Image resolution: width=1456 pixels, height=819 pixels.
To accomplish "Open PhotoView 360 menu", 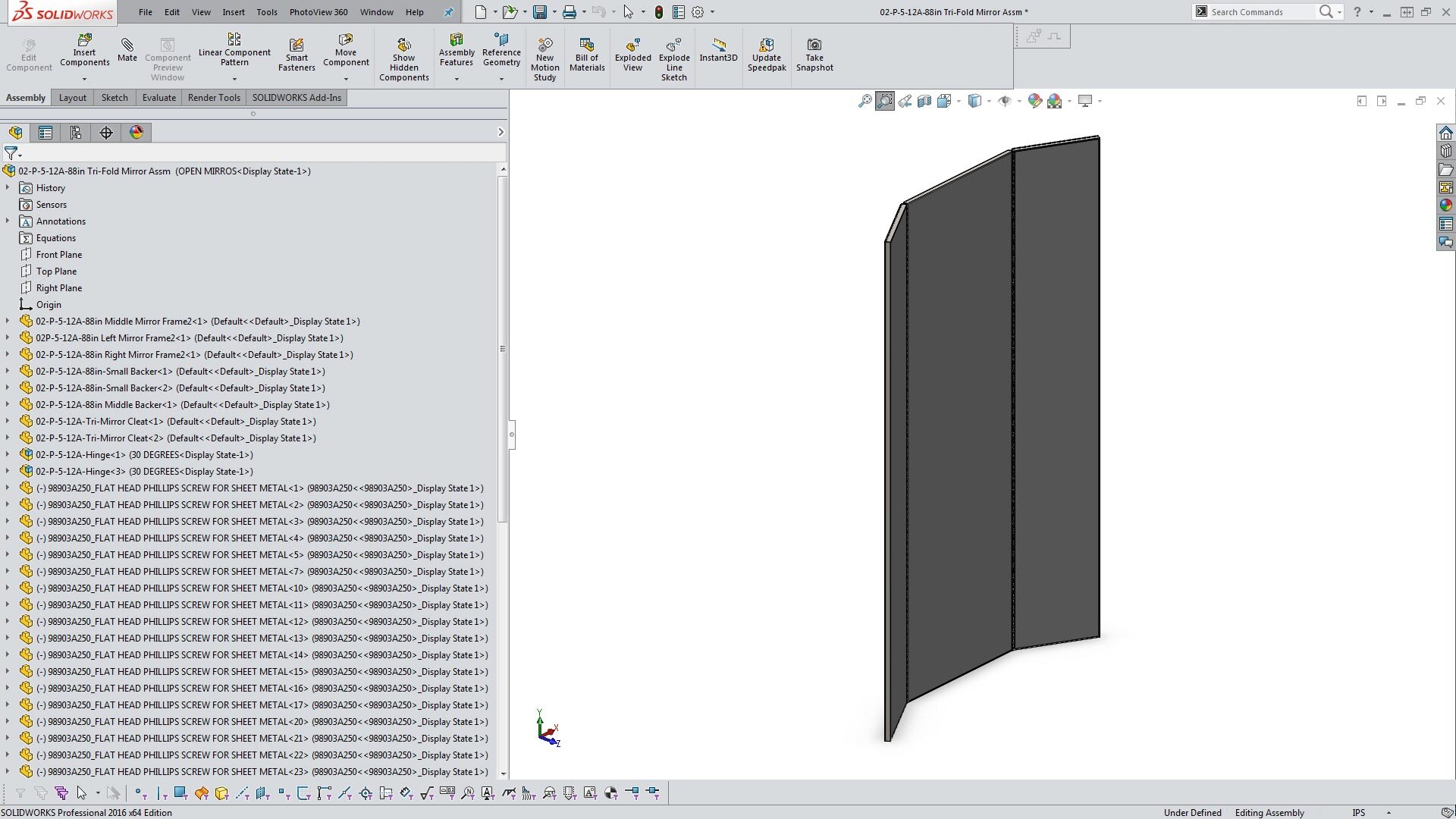I will click(x=318, y=12).
